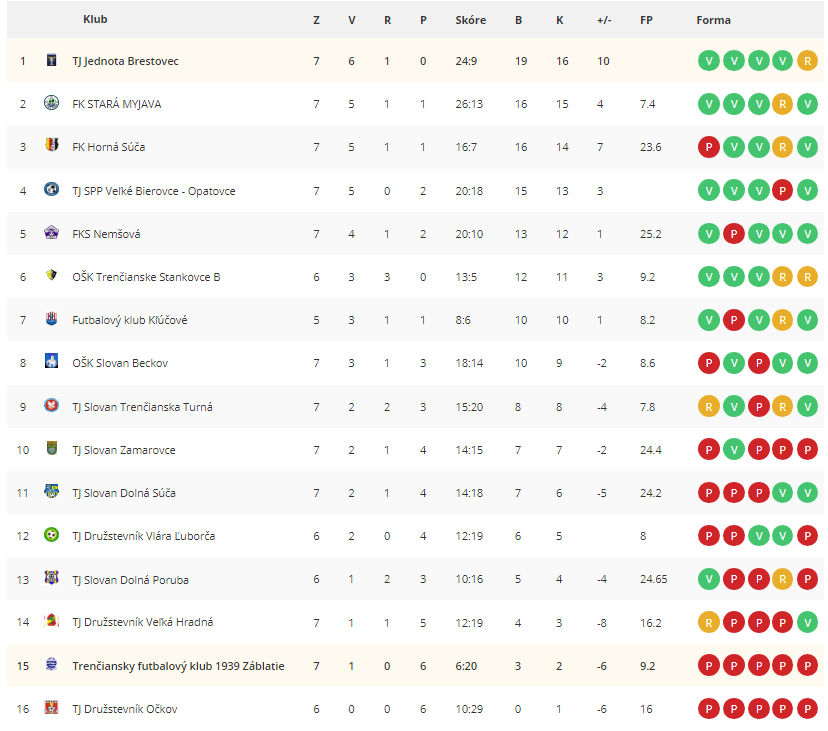Click Brestovec's yellow R form badge

(807, 61)
